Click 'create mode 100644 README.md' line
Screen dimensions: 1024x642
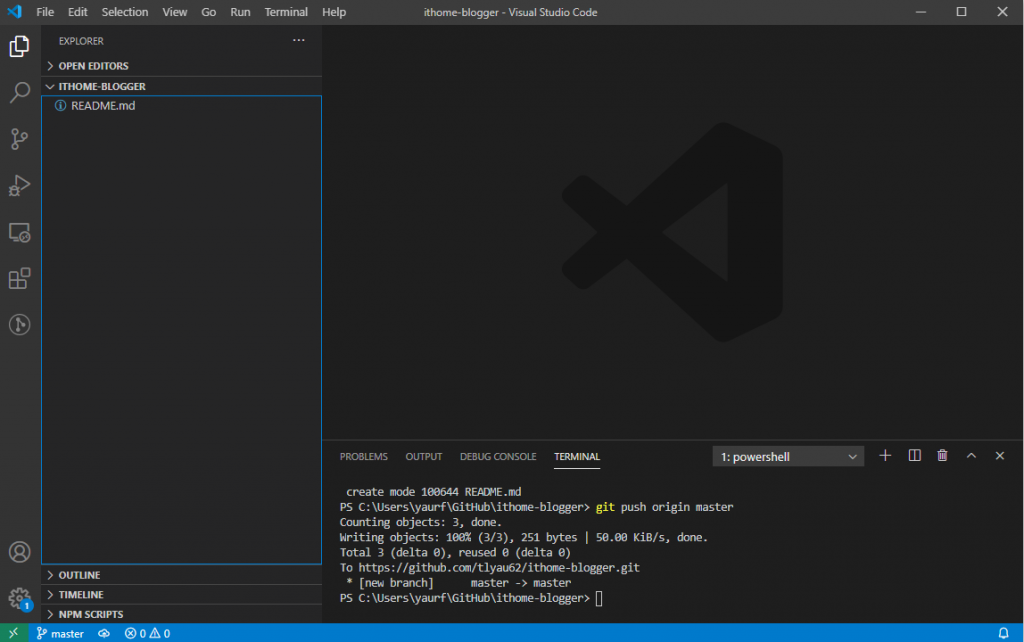pos(434,492)
